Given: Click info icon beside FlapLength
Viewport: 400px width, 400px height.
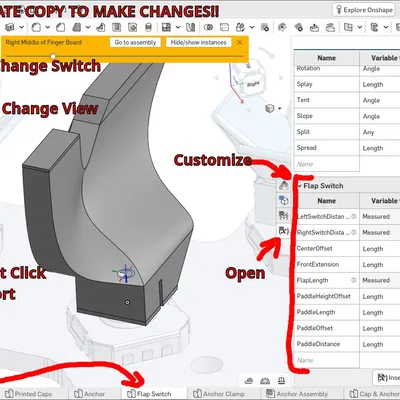Looking at the screenshot, I should click(x=354, y=280).
